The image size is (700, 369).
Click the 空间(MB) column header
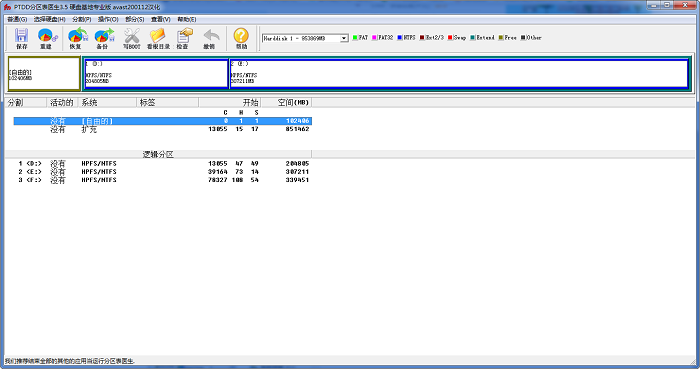click(x=286, y=103)
